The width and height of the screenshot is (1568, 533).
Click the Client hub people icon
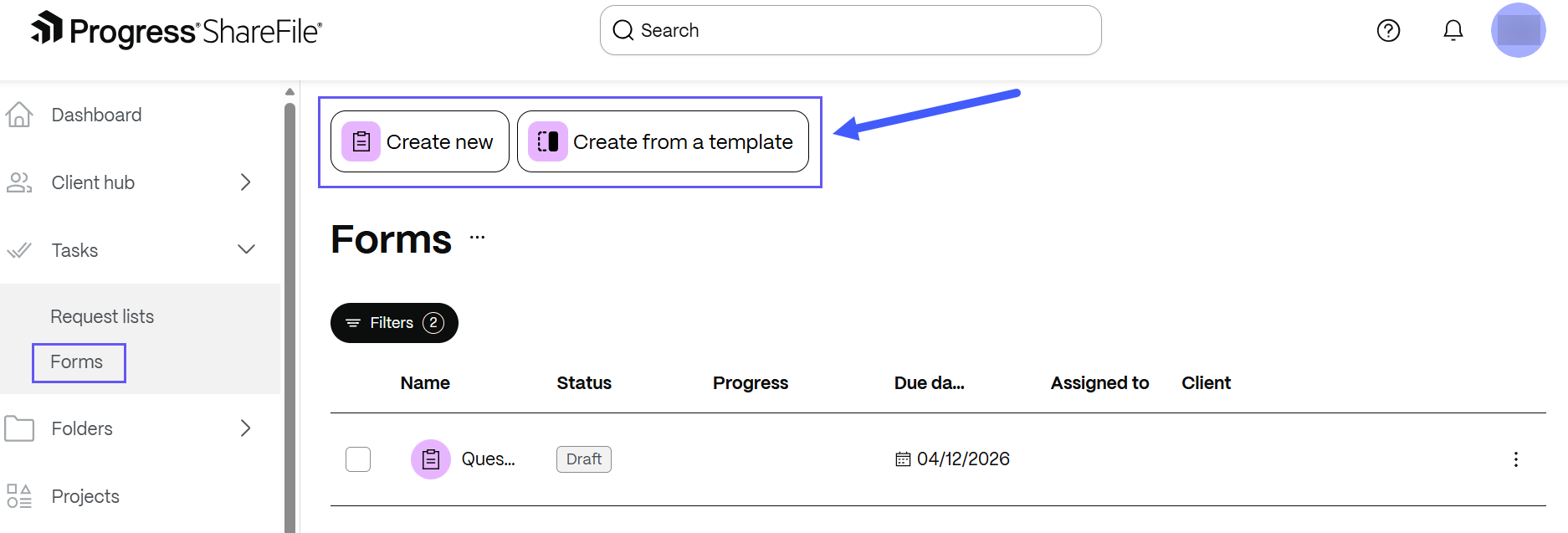tap(19, 182)
